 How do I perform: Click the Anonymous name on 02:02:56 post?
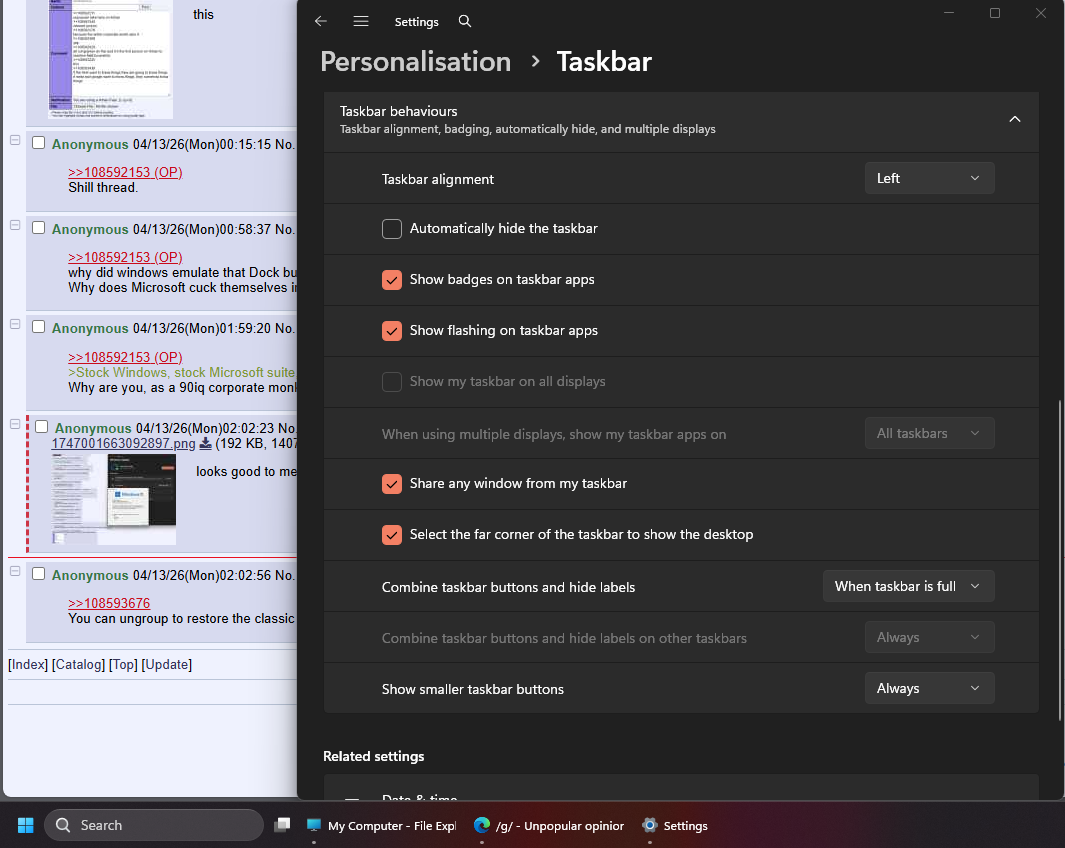coord(90,575)
